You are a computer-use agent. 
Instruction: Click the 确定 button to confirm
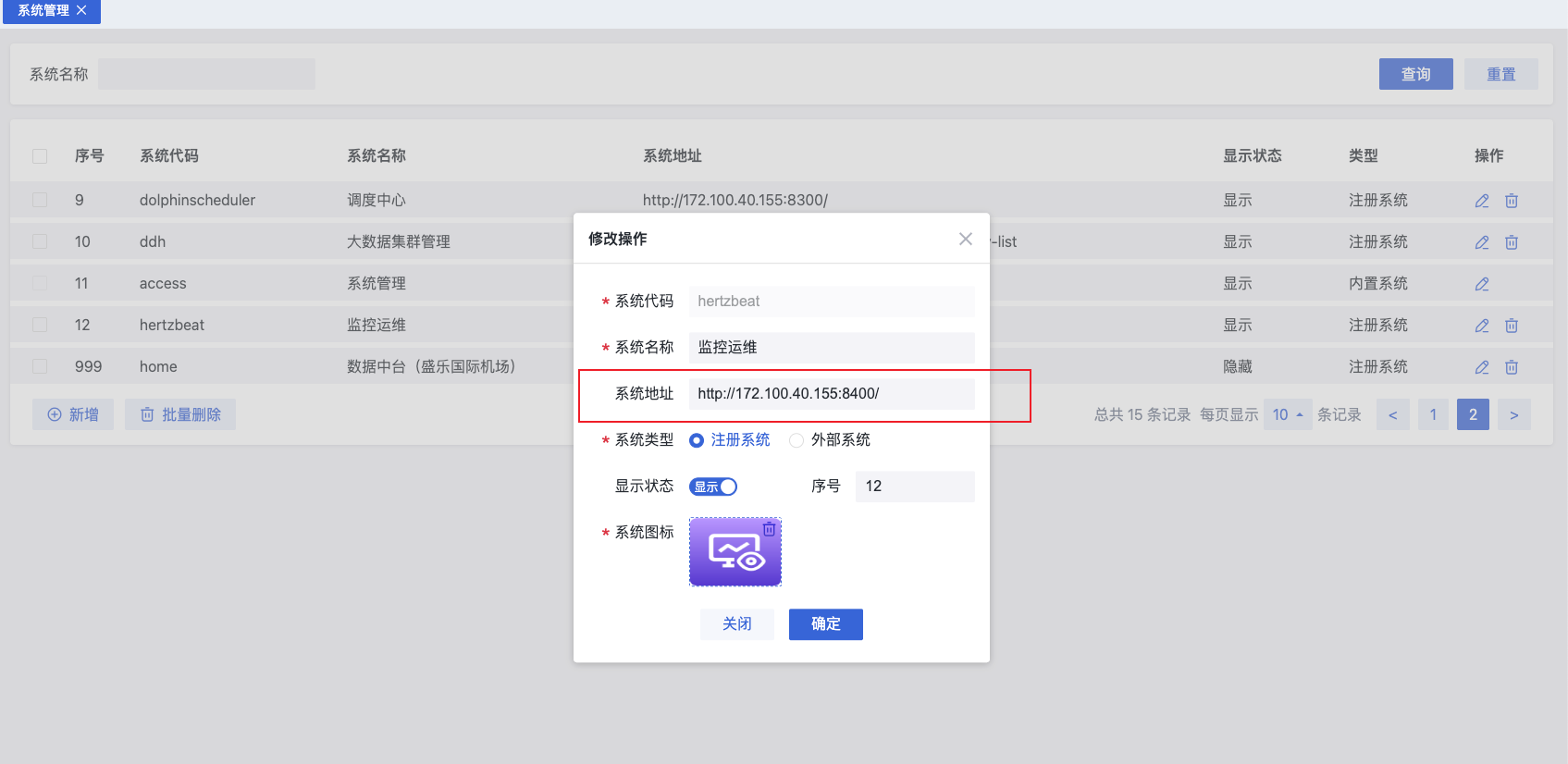pyautogui.click(x=825, y=624)
